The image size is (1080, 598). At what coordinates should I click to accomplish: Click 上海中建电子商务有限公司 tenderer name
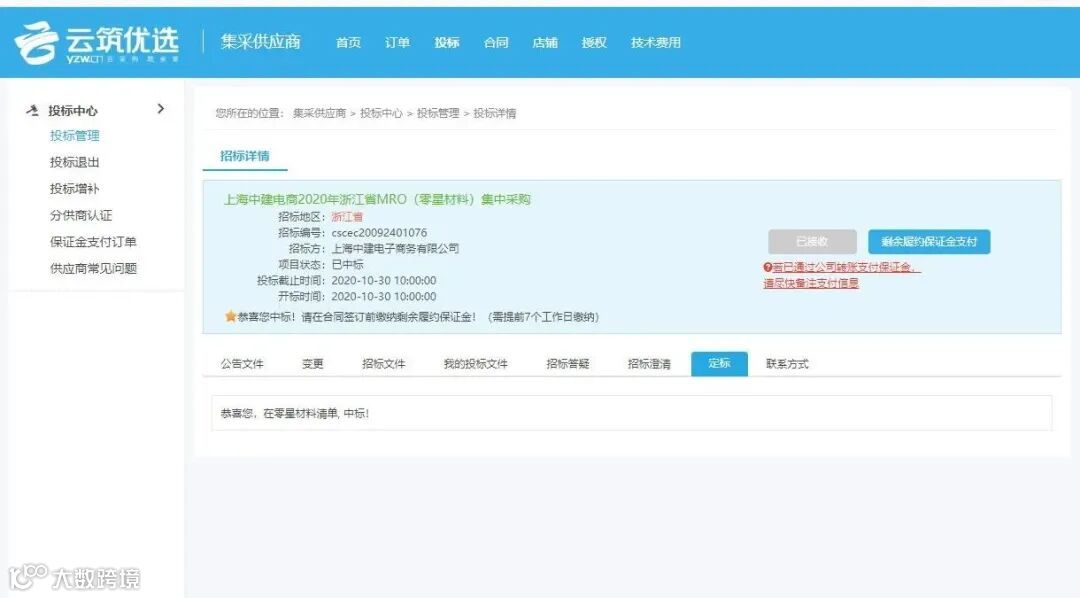pos(395,249)
